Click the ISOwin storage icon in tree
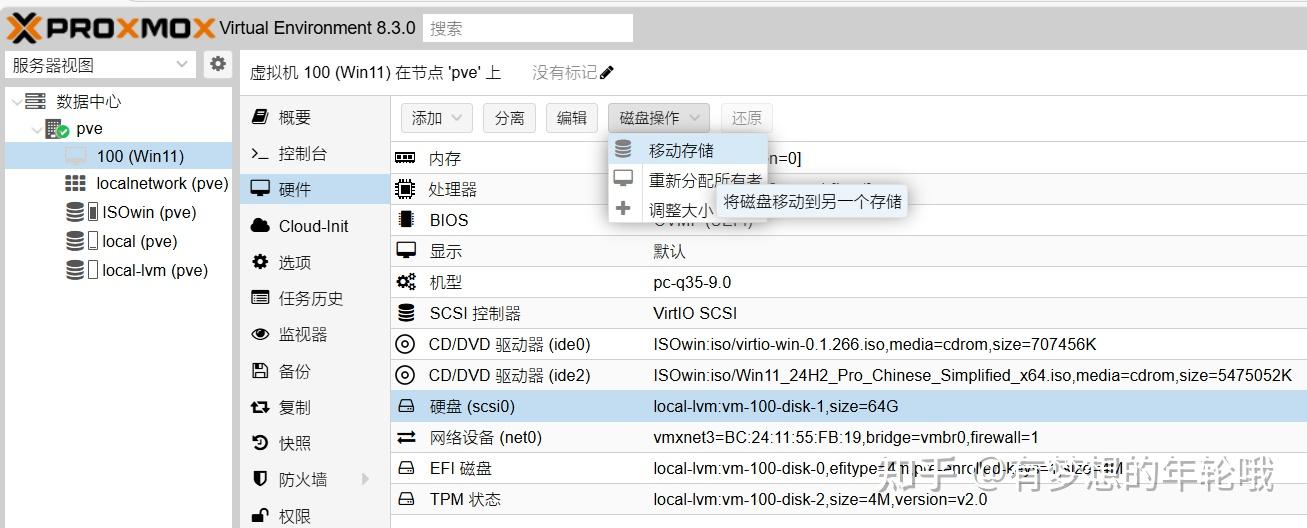The height and width of the screenshot is (528, 1307). (76, 212)
